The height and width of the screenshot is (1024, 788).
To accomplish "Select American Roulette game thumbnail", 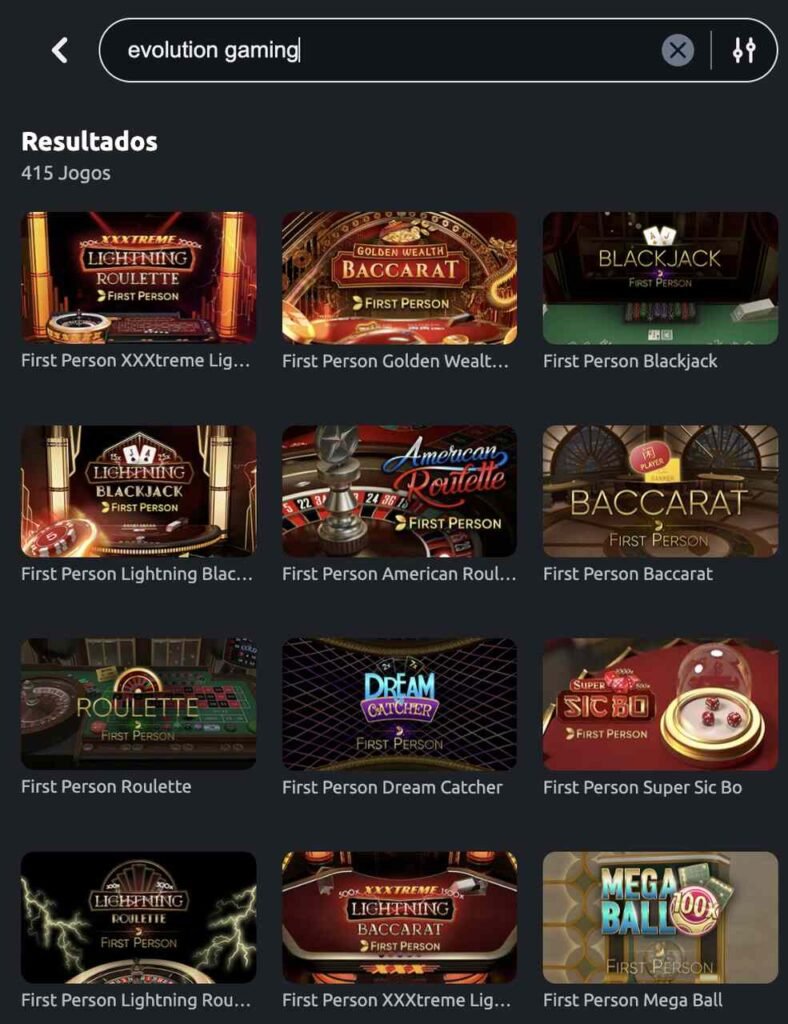I will 400,491.
